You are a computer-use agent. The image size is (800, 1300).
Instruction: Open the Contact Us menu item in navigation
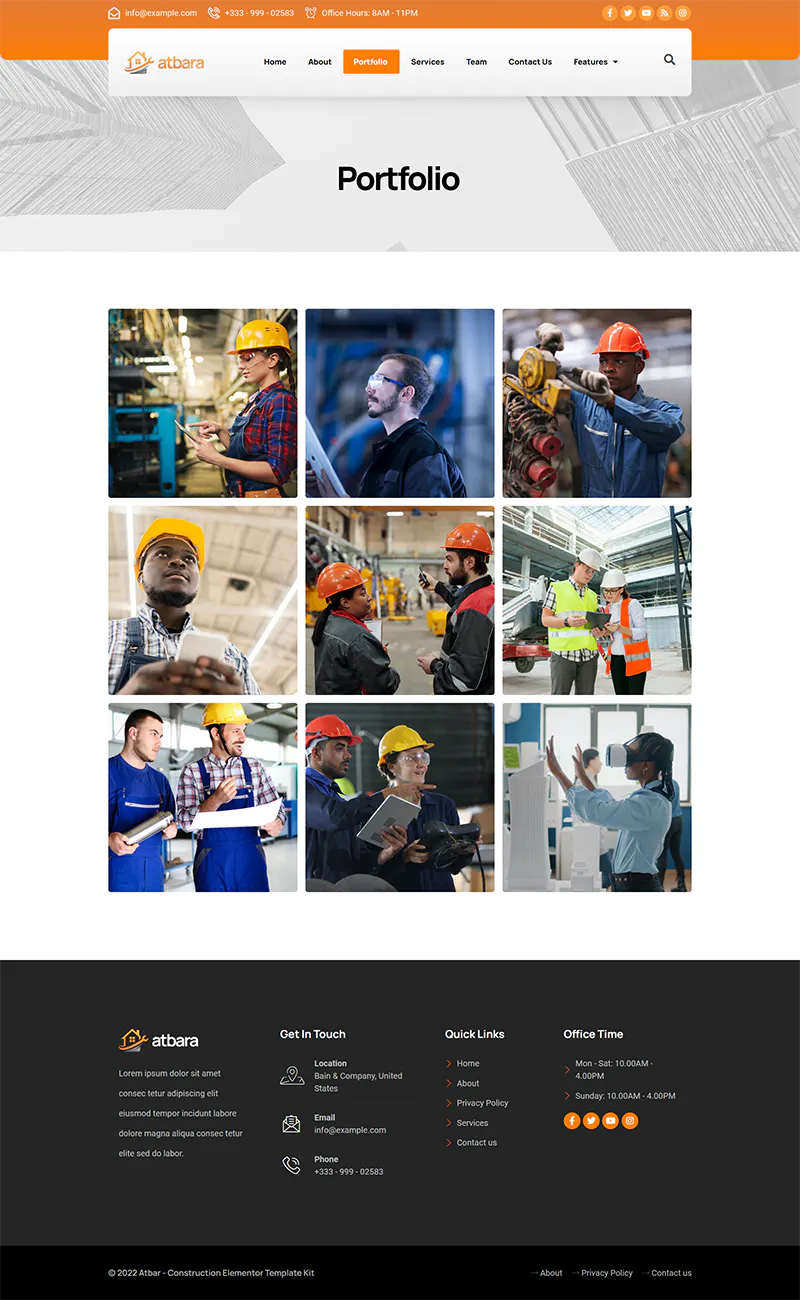coord(530,62)
